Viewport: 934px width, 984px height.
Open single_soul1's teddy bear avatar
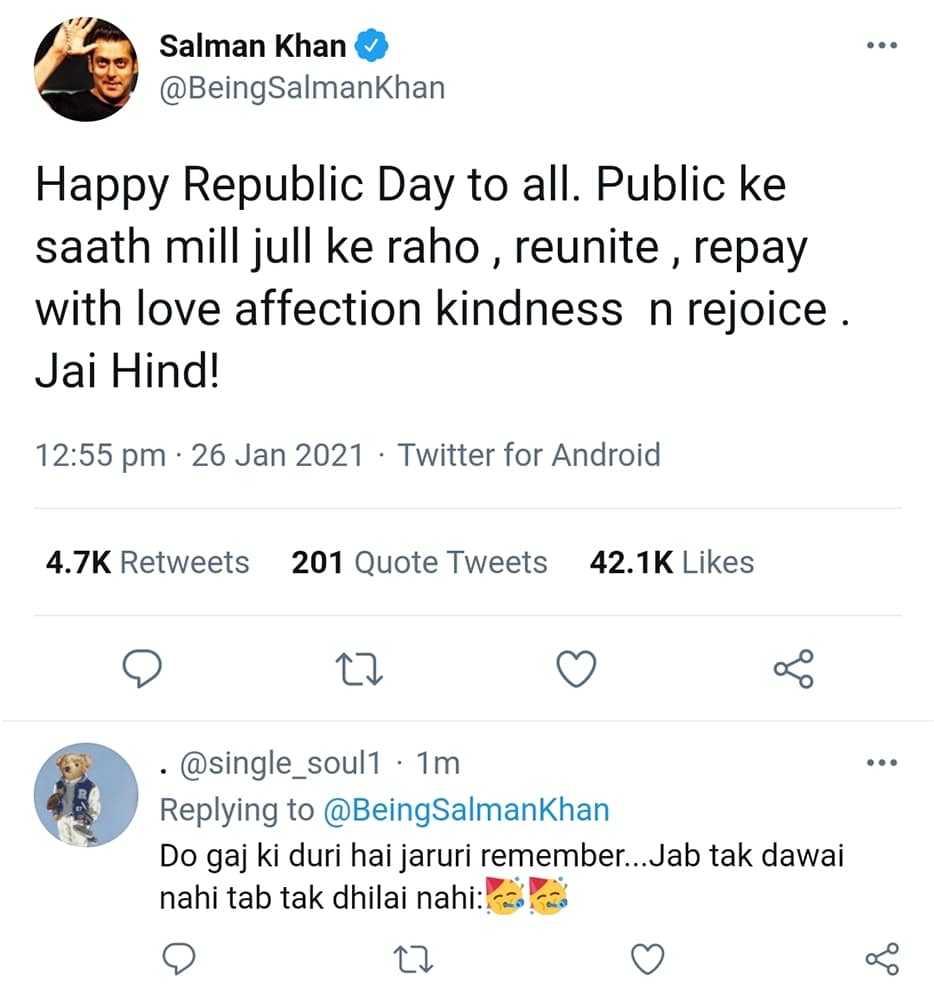click(x=86, y=795)
